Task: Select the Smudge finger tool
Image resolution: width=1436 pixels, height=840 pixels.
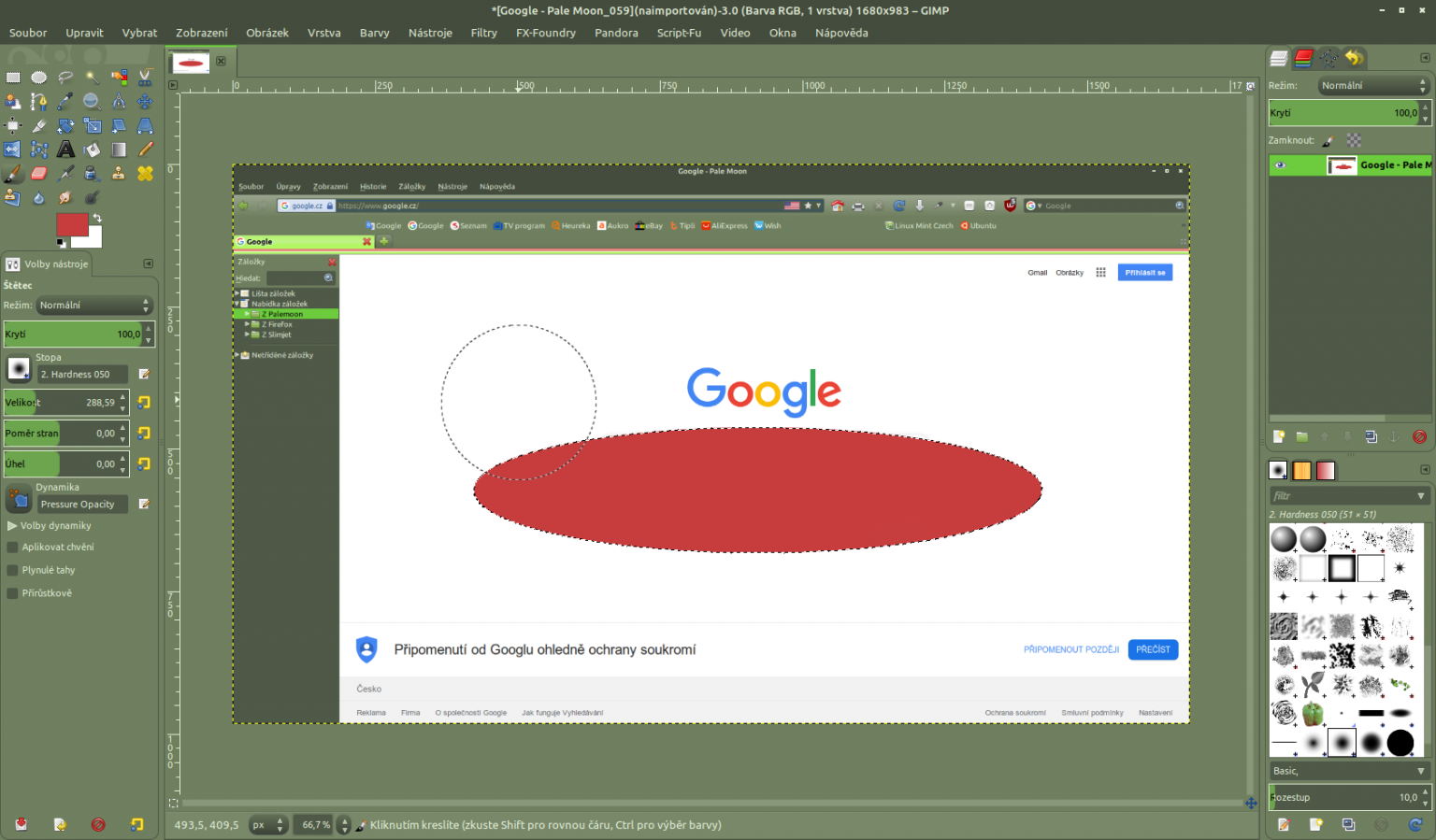Action: [65, 197]
